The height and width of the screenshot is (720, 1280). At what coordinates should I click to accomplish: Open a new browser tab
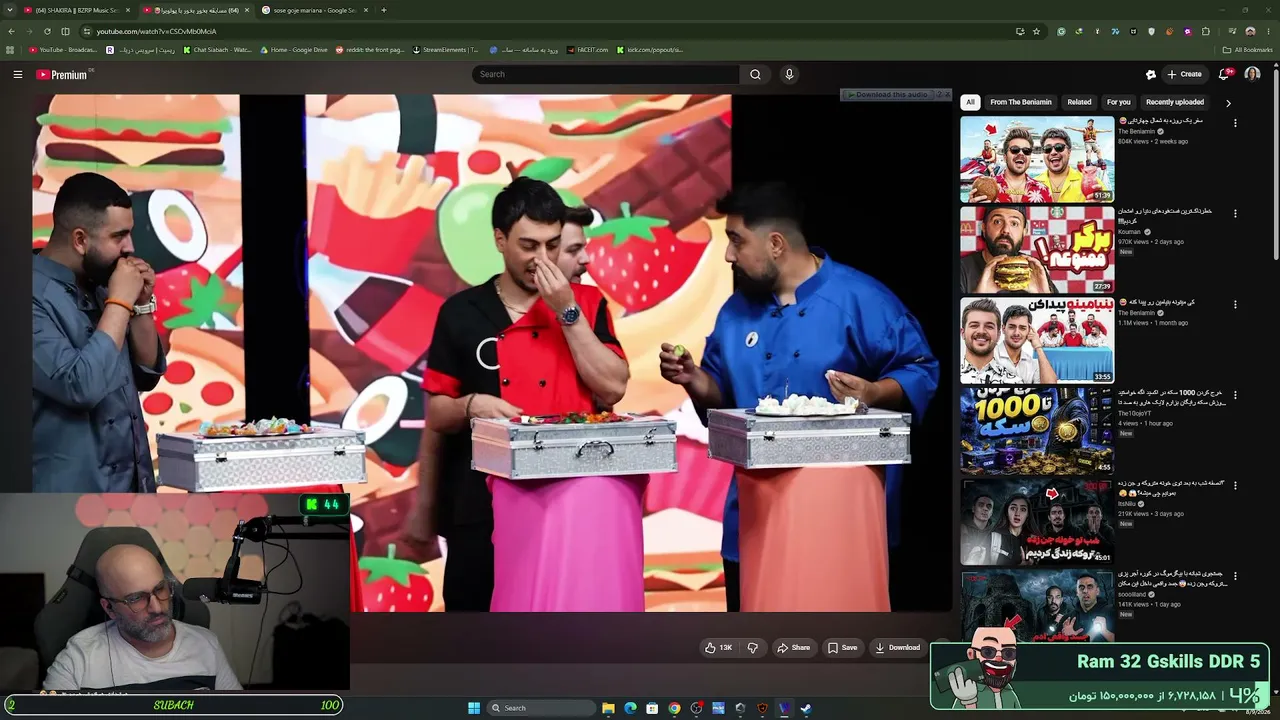pyautogui.click(x=384, y=10)
